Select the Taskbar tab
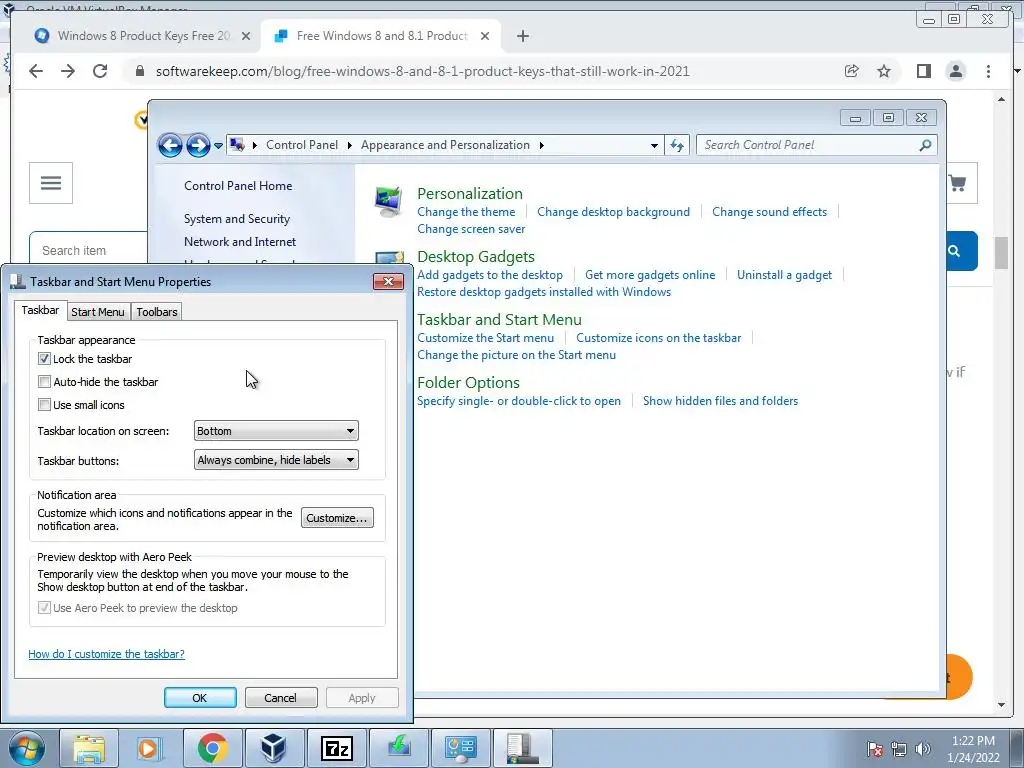The width and height of the screenshot is (1024, 768). pos(40,310)
